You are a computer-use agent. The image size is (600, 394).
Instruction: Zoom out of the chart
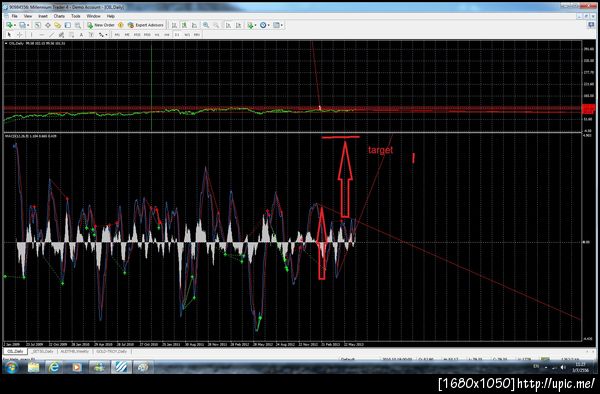pos(216,25)
